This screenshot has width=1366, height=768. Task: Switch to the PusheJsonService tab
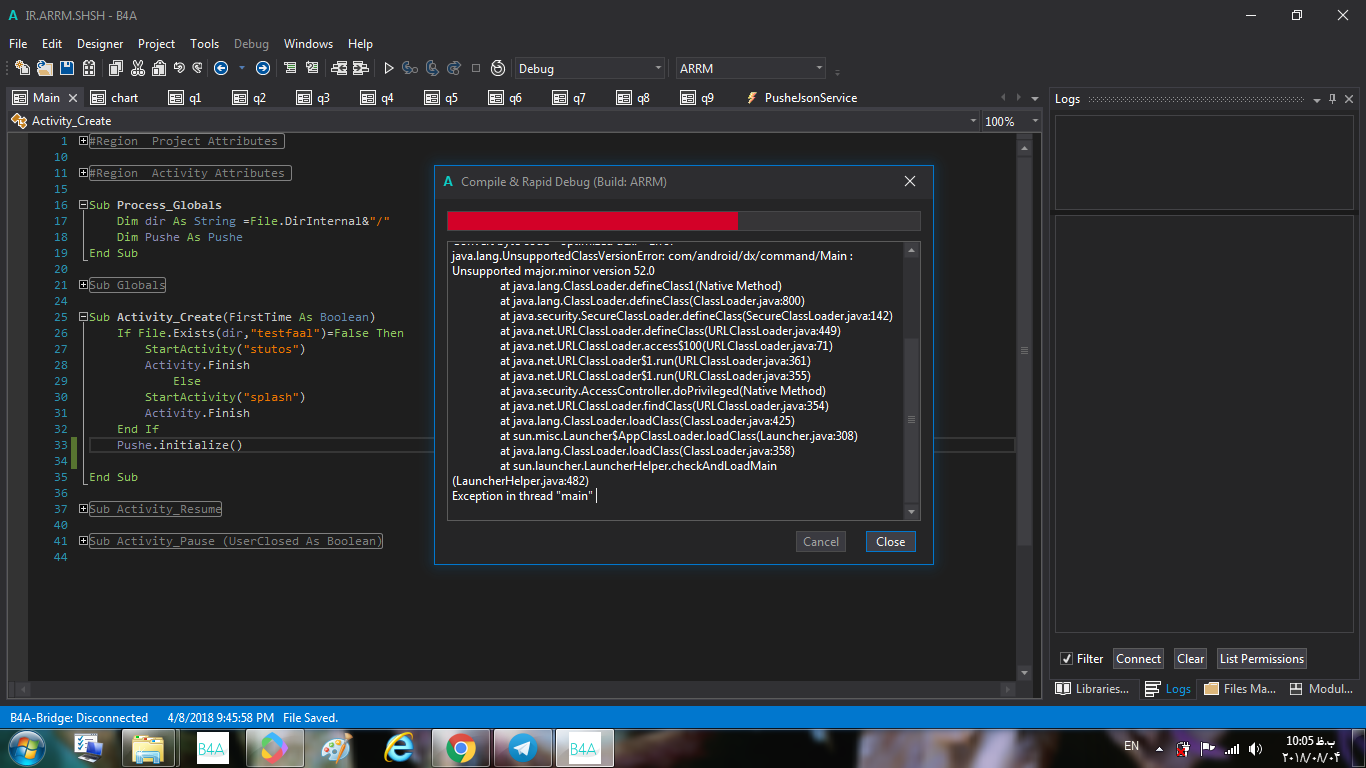[x=810, y=98]
